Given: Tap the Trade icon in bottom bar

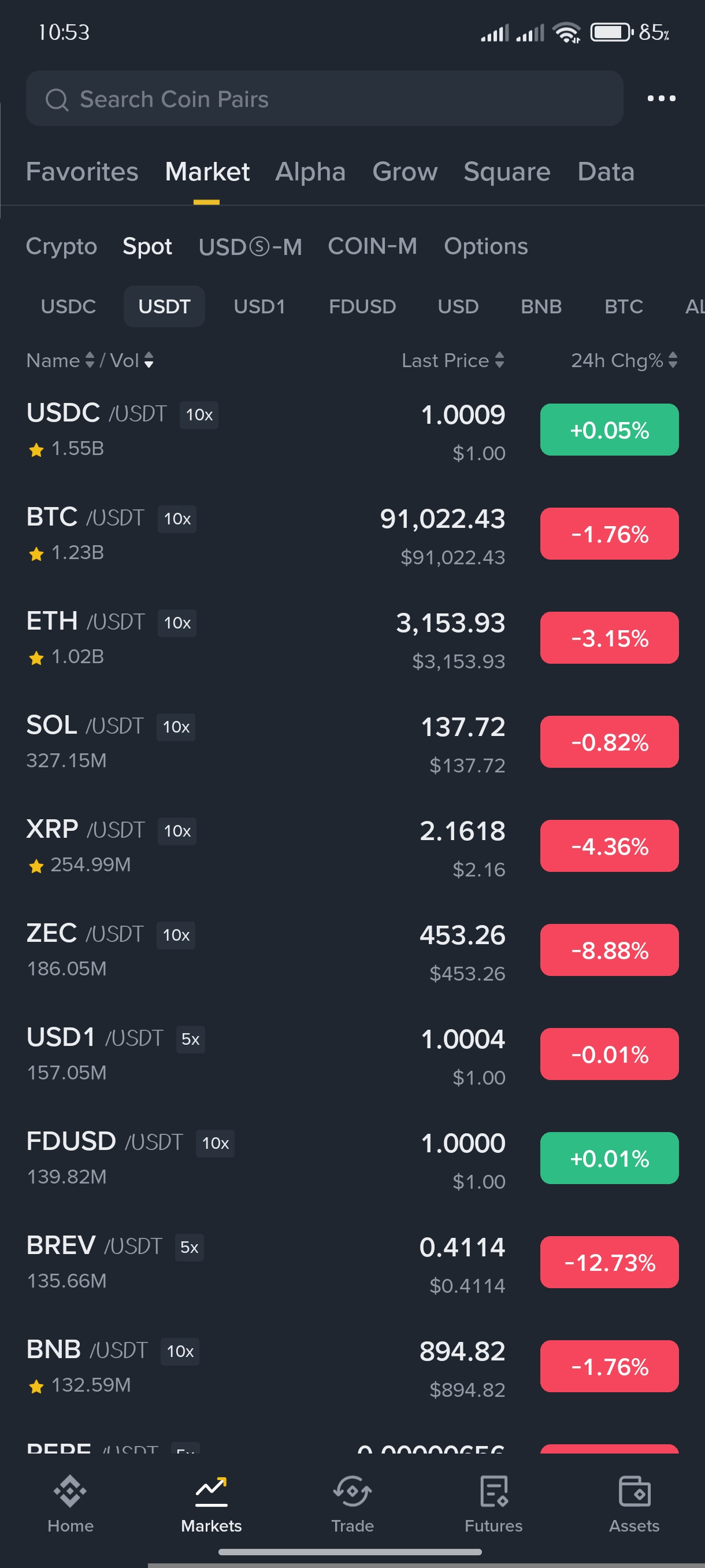Looking at the screenshot, I should pos(352,1491).
